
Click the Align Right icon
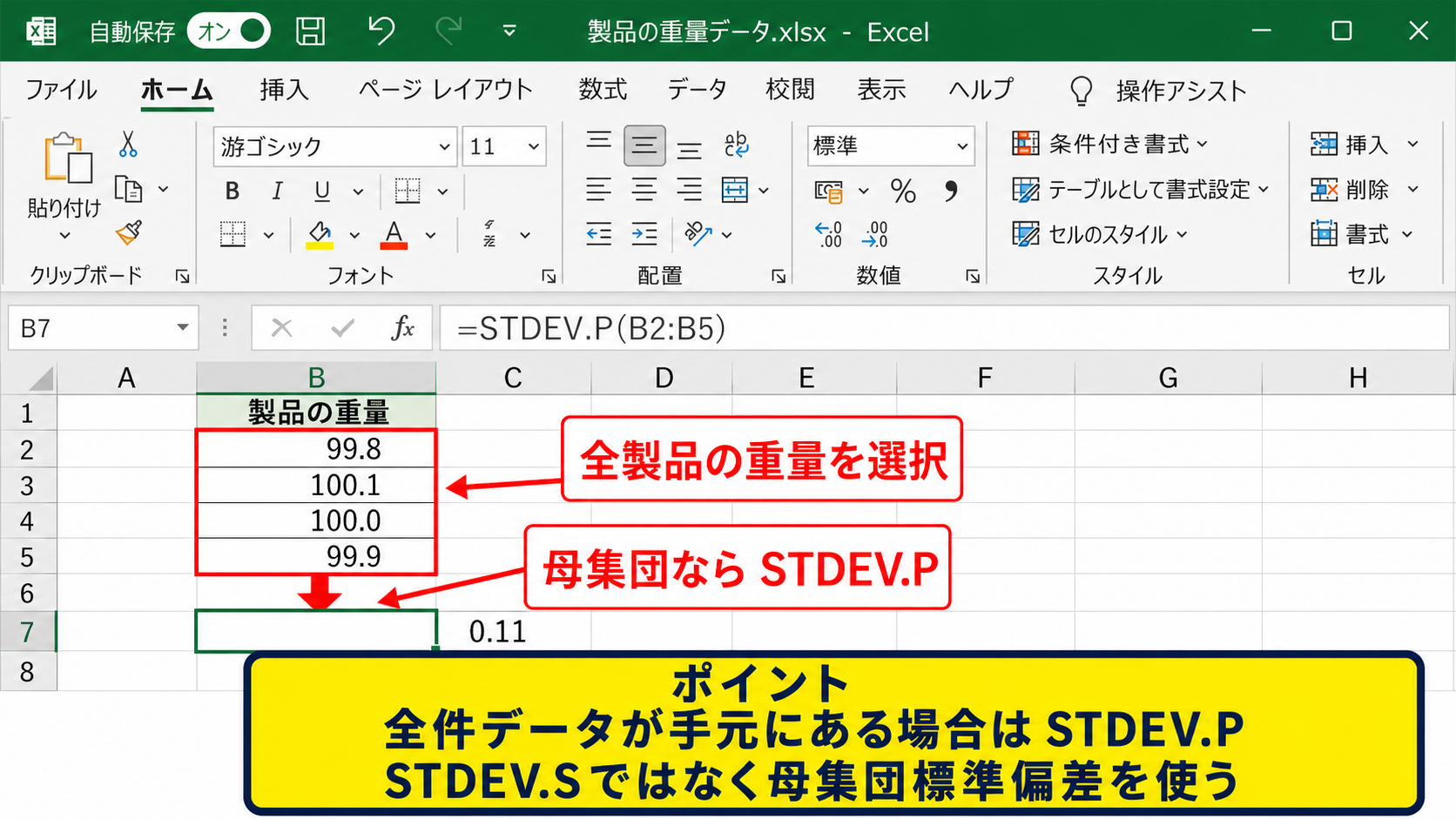point(690,190)
